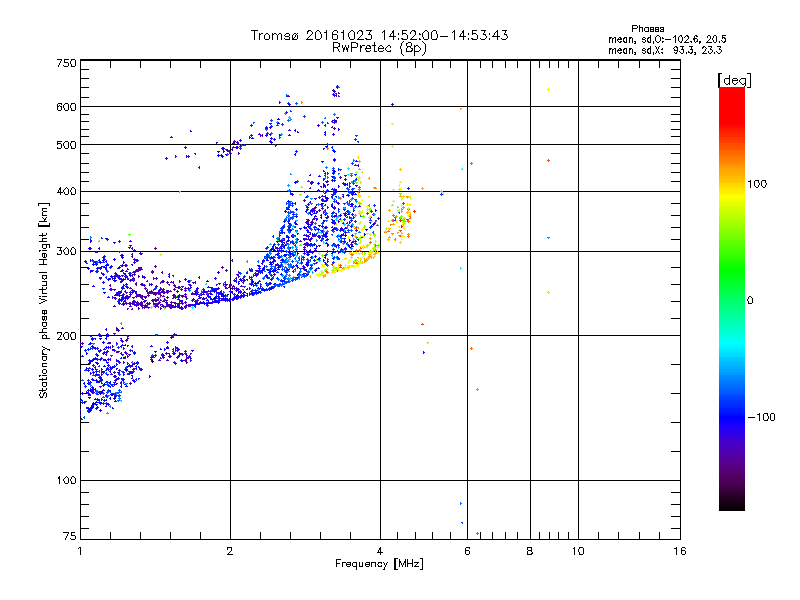Screen dimensions: 800x600
Task: Click the black bottom end of the colorbar
Action: (x=732, y=500)
